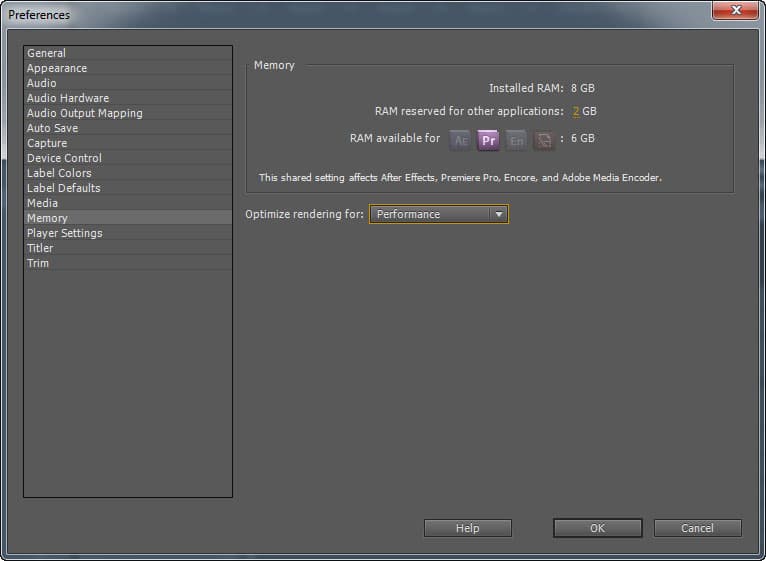Click the Encore app icon

coord(516,140)
